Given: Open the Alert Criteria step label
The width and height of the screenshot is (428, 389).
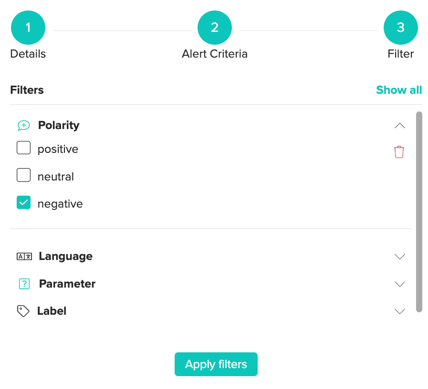Looking at the screenshot, I should click(215, 54).
